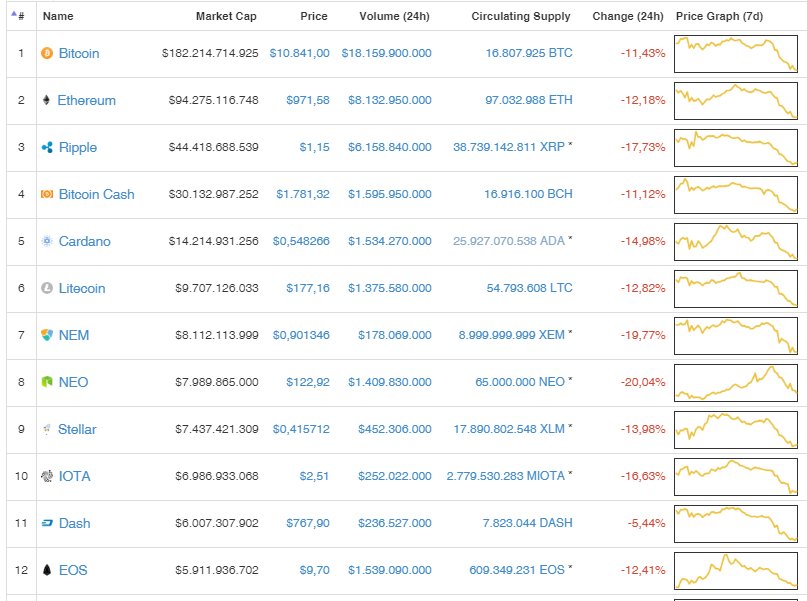Click Litecoin price $177,16
This screenshot has height=601, width=807.
tap(308, 288)
